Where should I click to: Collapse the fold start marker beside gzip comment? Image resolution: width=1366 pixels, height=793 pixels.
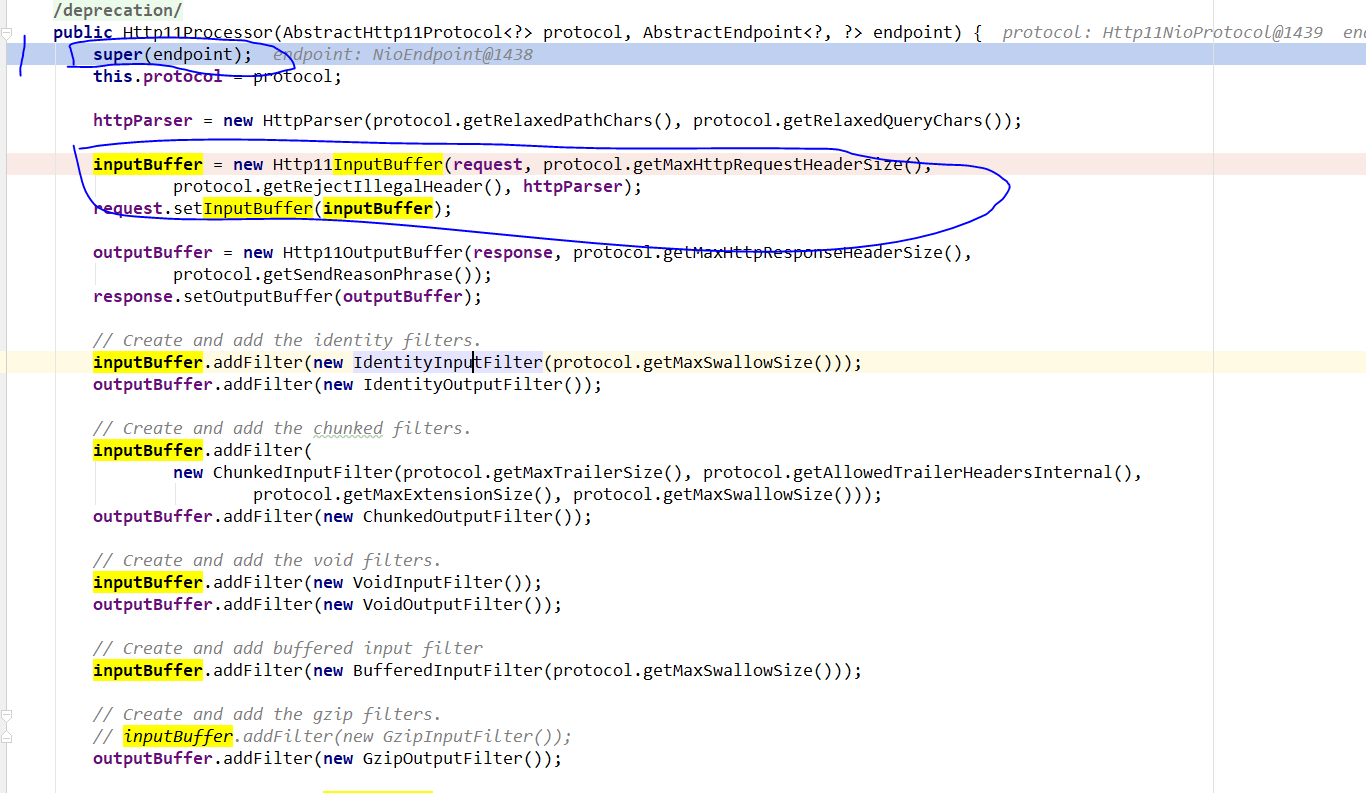(x=6, y=716)
